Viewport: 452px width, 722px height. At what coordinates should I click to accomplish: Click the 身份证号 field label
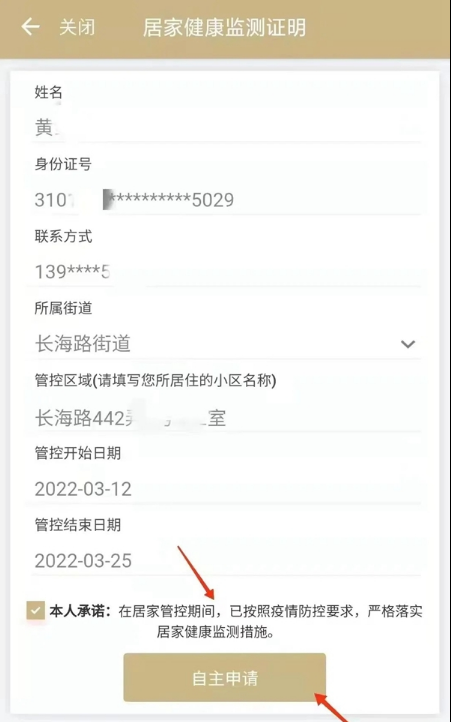point(63,164)
